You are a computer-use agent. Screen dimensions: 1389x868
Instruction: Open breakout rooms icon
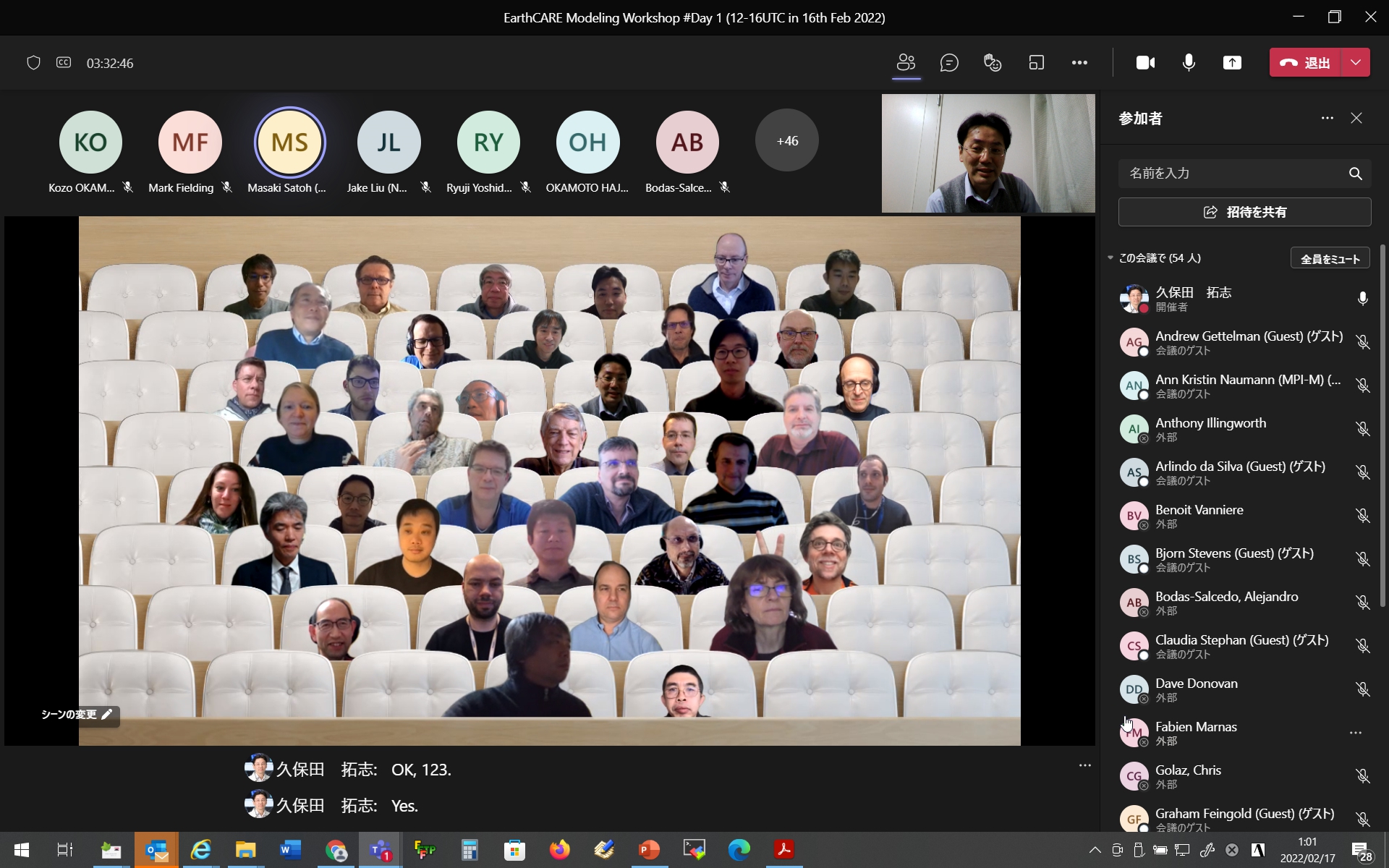pyautogui.click(x=1036, y=63)
